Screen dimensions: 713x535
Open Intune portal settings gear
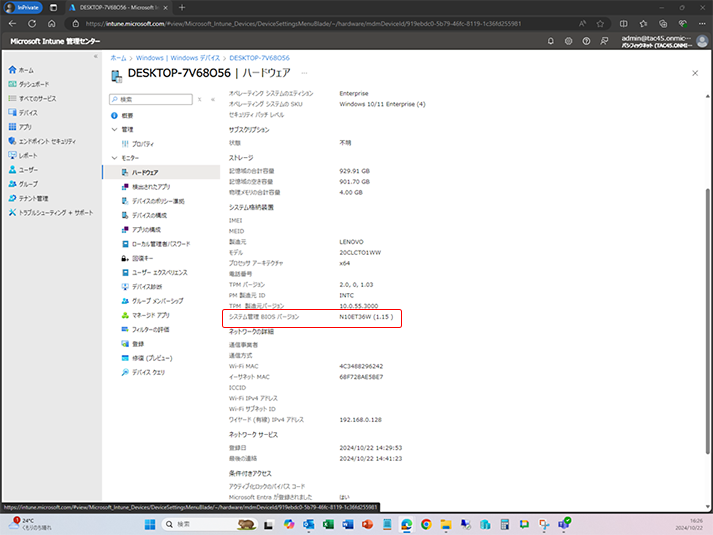coord(568,41)
